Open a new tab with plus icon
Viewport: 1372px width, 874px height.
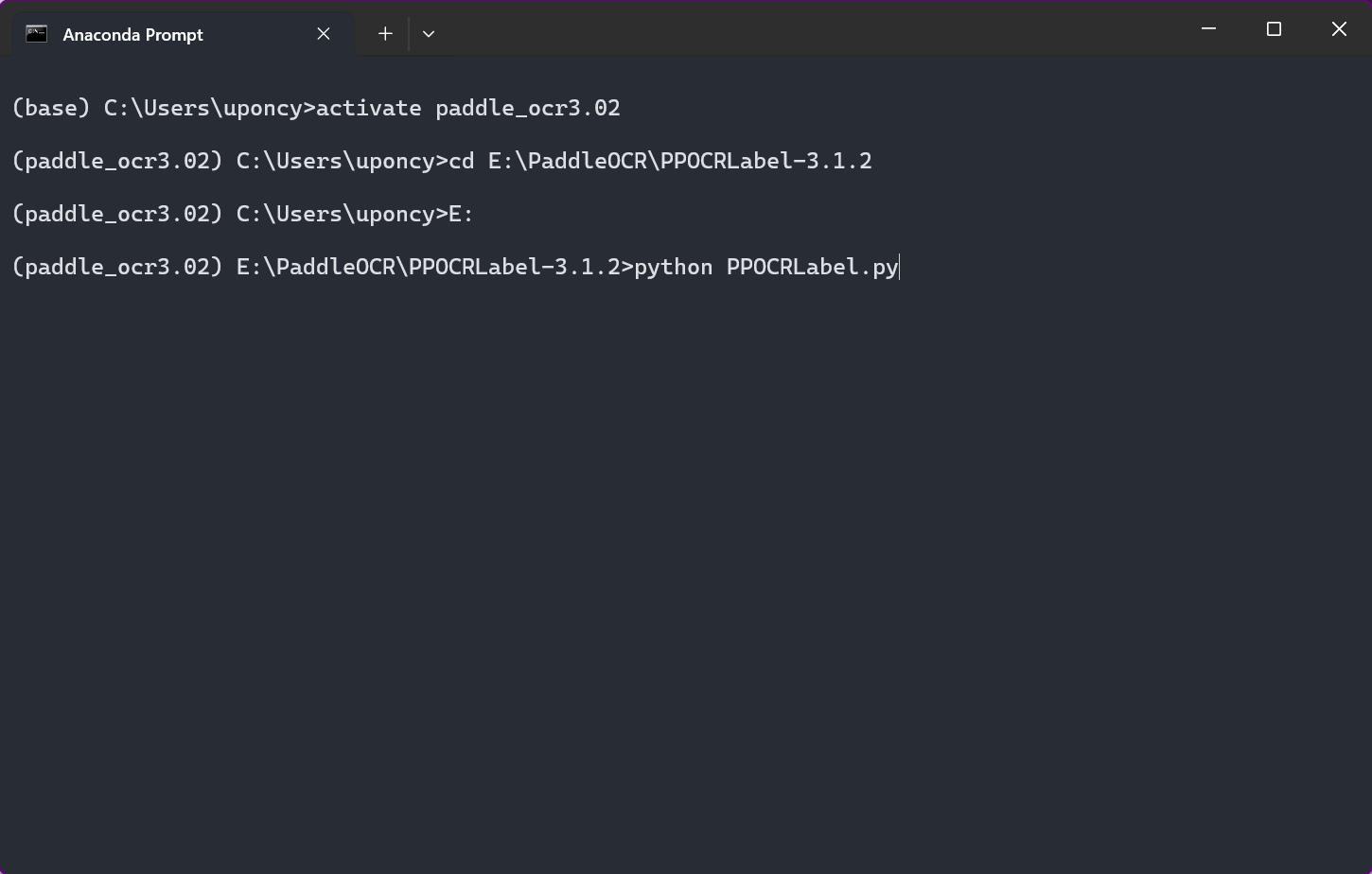point(385,34)
